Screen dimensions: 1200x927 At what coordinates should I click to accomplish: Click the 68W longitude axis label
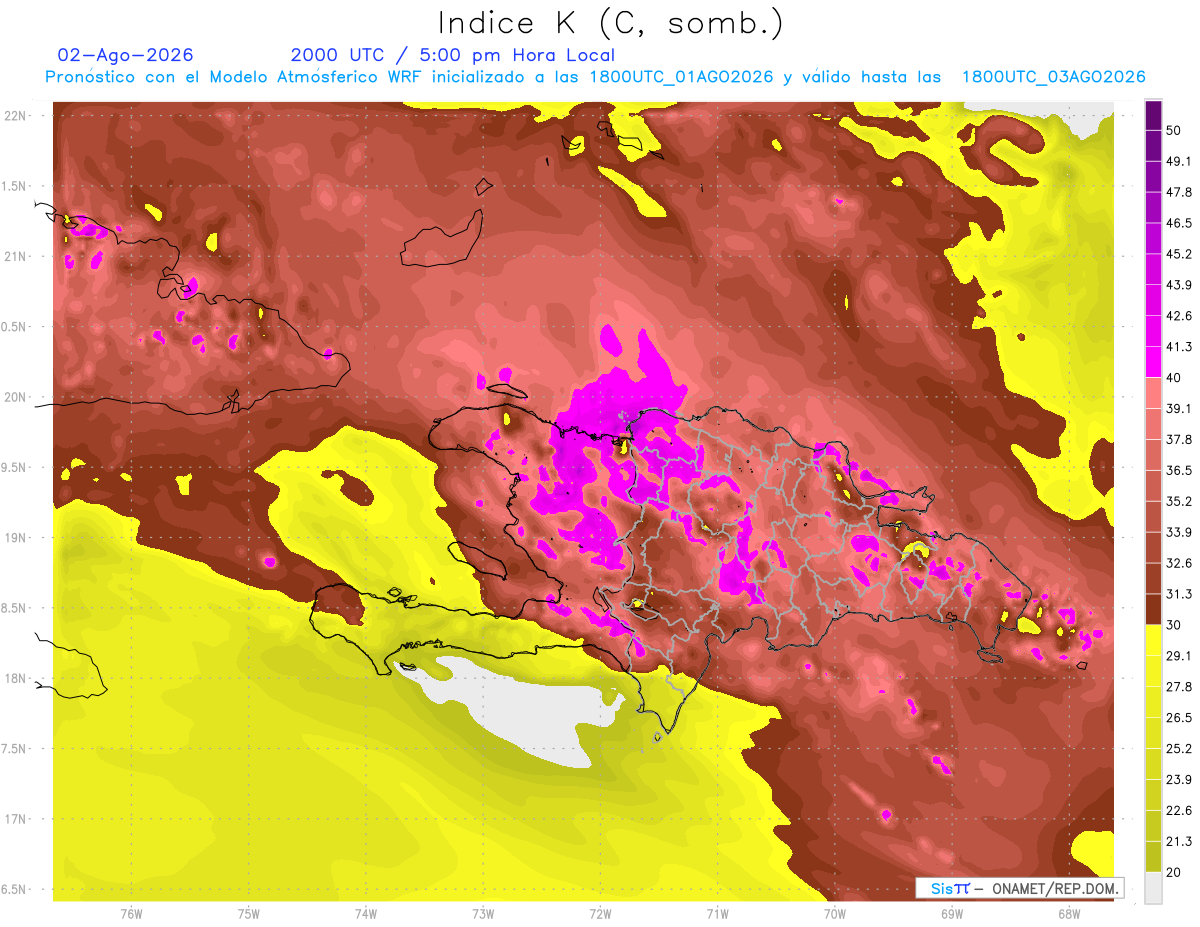(x=1069, y=914)
